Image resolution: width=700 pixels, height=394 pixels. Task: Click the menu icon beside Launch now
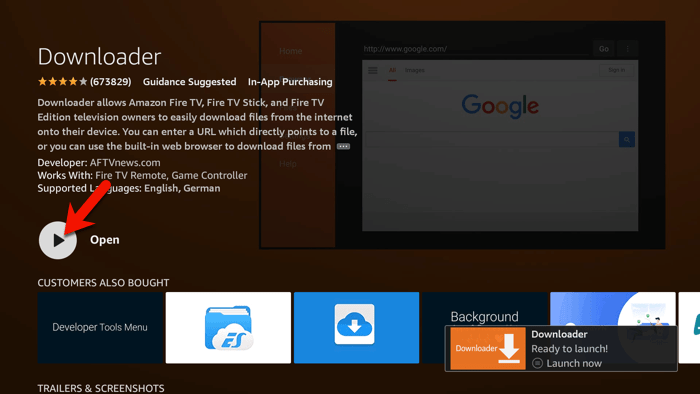538,363
